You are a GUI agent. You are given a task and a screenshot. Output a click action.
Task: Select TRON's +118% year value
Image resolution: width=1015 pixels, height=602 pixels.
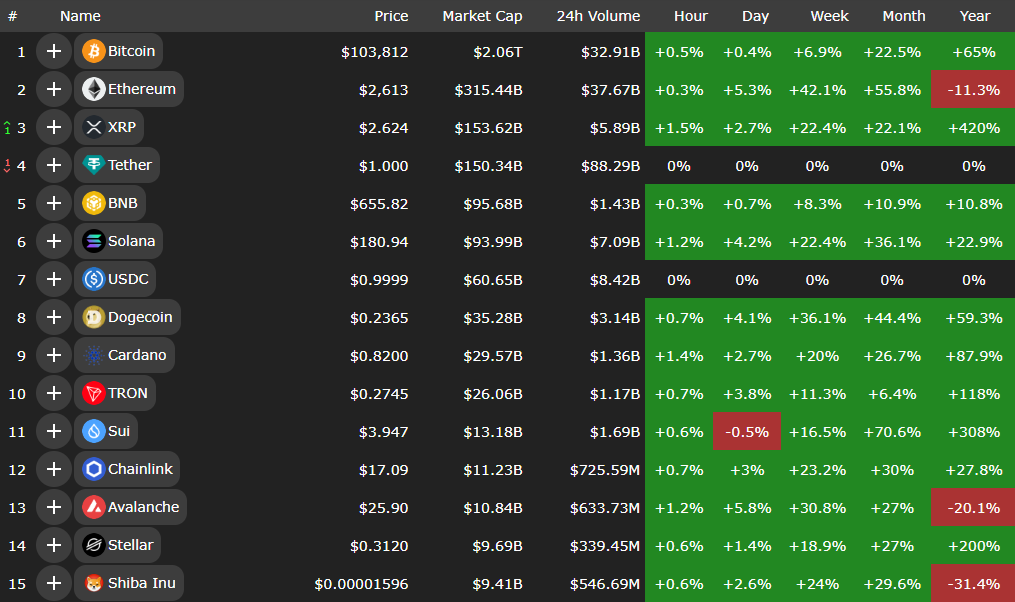click(x=974, y=394)
